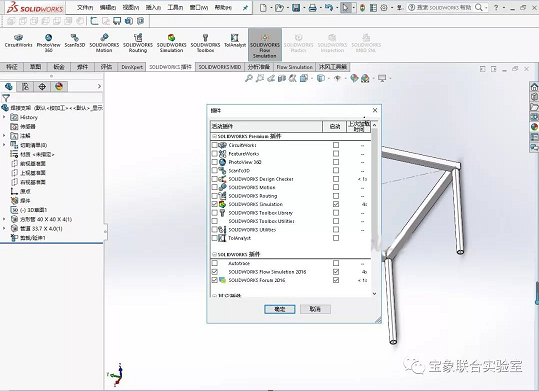Collapse the SOLIDWORKS Premium add-ins group

pos(214,137)
